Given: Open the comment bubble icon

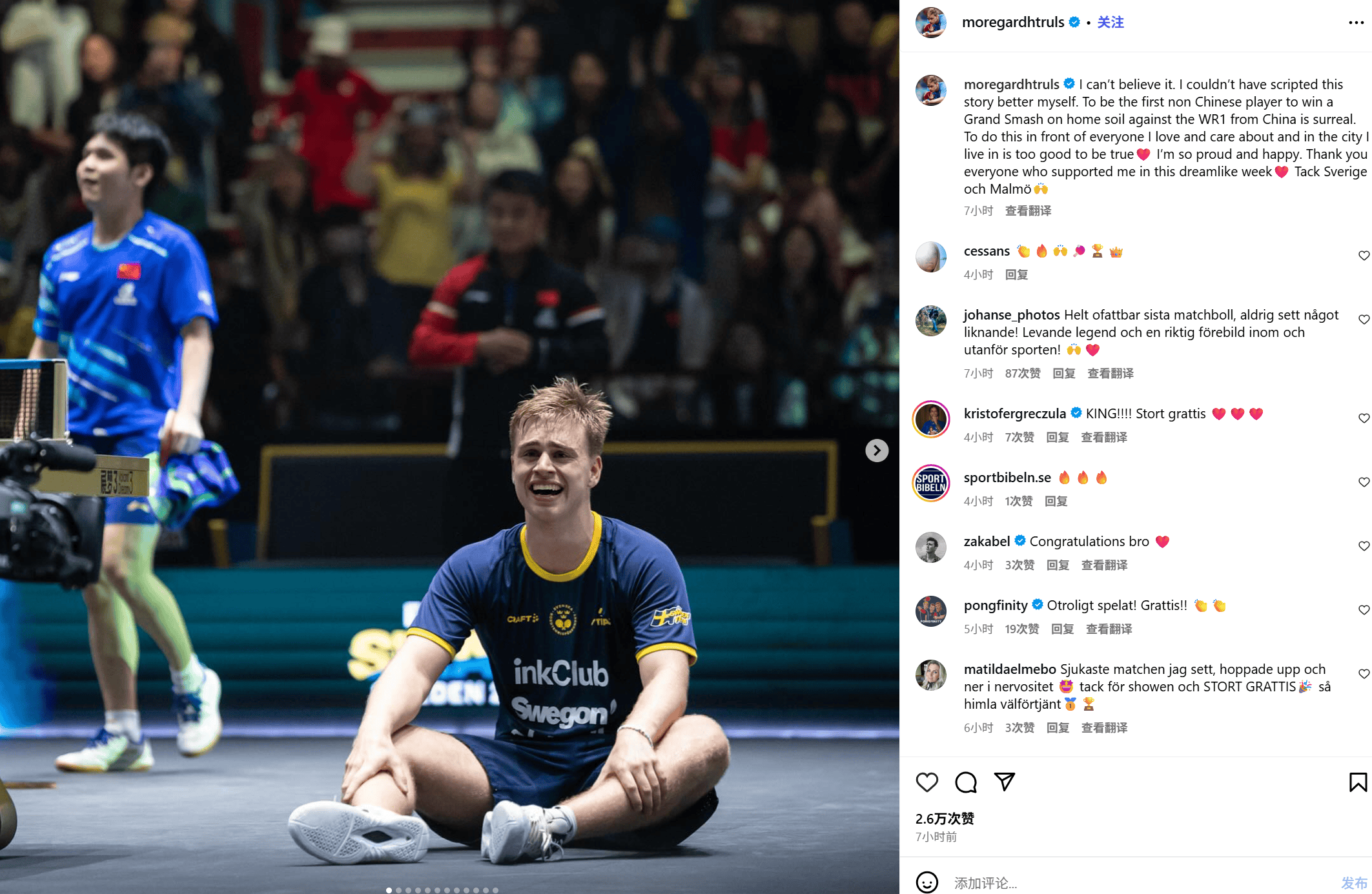Looking at the screenshot, I should pos(966,782).
